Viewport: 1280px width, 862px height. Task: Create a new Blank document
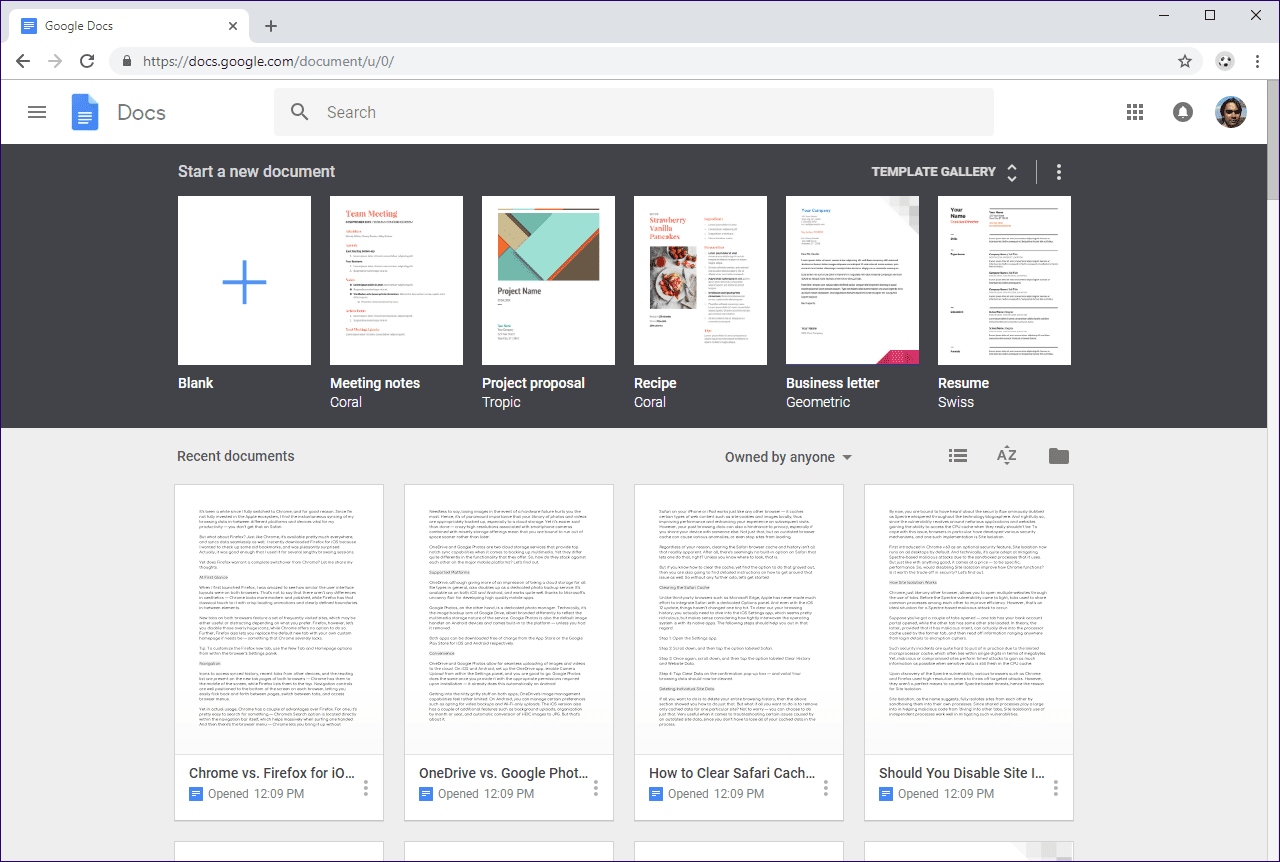[244, 280]
